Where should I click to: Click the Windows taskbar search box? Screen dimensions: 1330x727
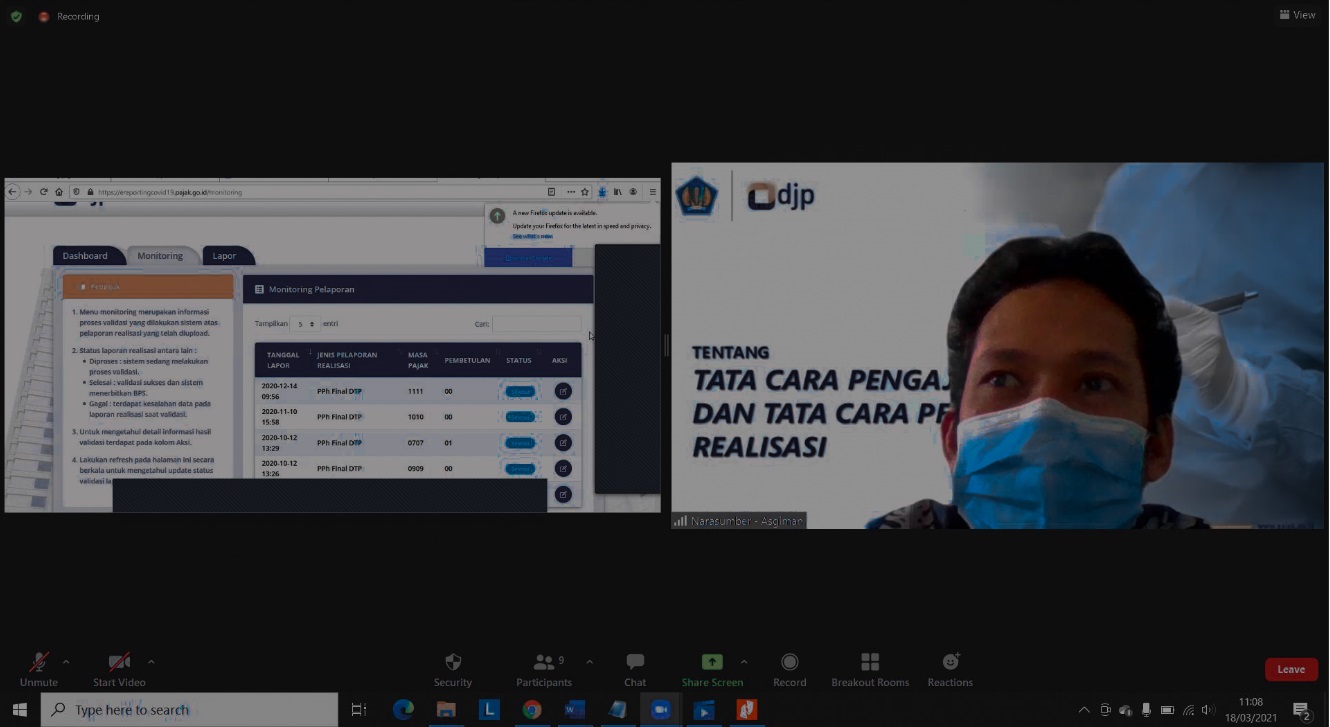[x=190, y=710]
